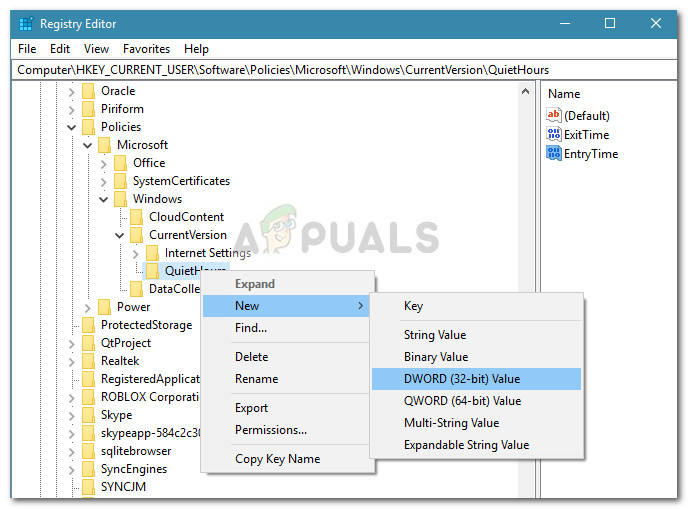Screen dimensions: 688x509
Task: Click the SYNCJM folder icon
Action: tap(89, 487)
